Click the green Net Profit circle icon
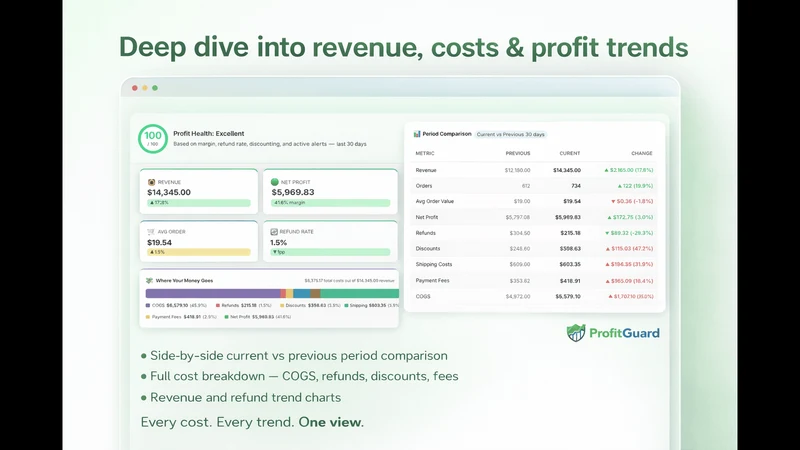Screen dimensions: 800x450 (x=274, y=182)
